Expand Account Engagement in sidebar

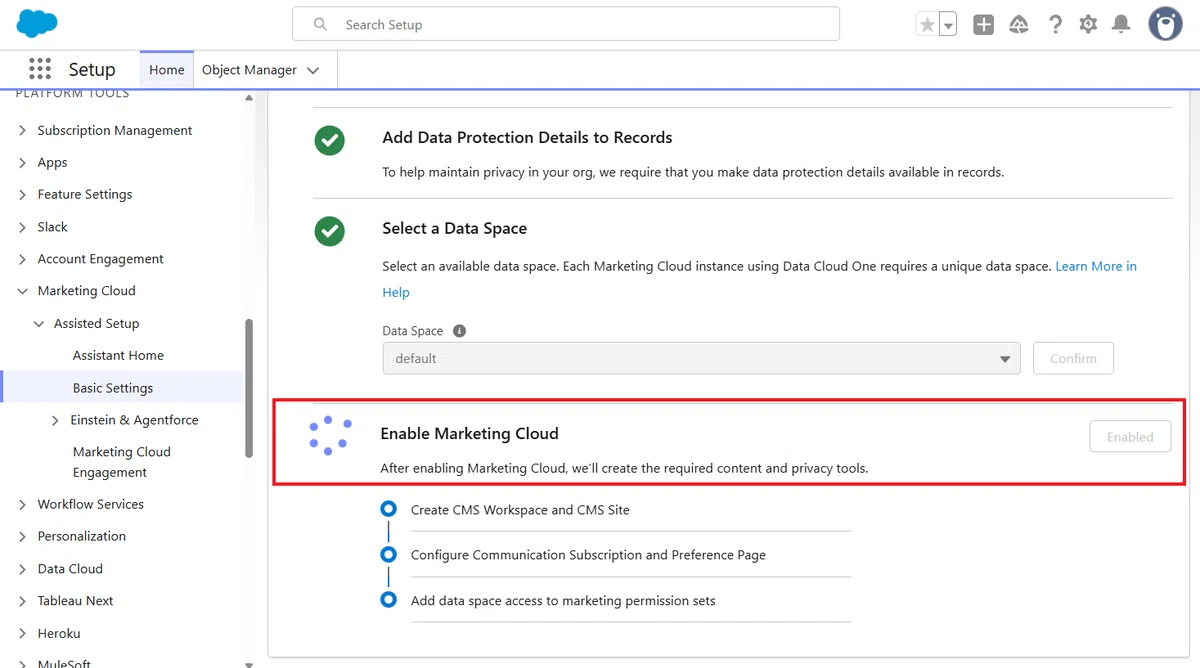[x=23, y=259]
